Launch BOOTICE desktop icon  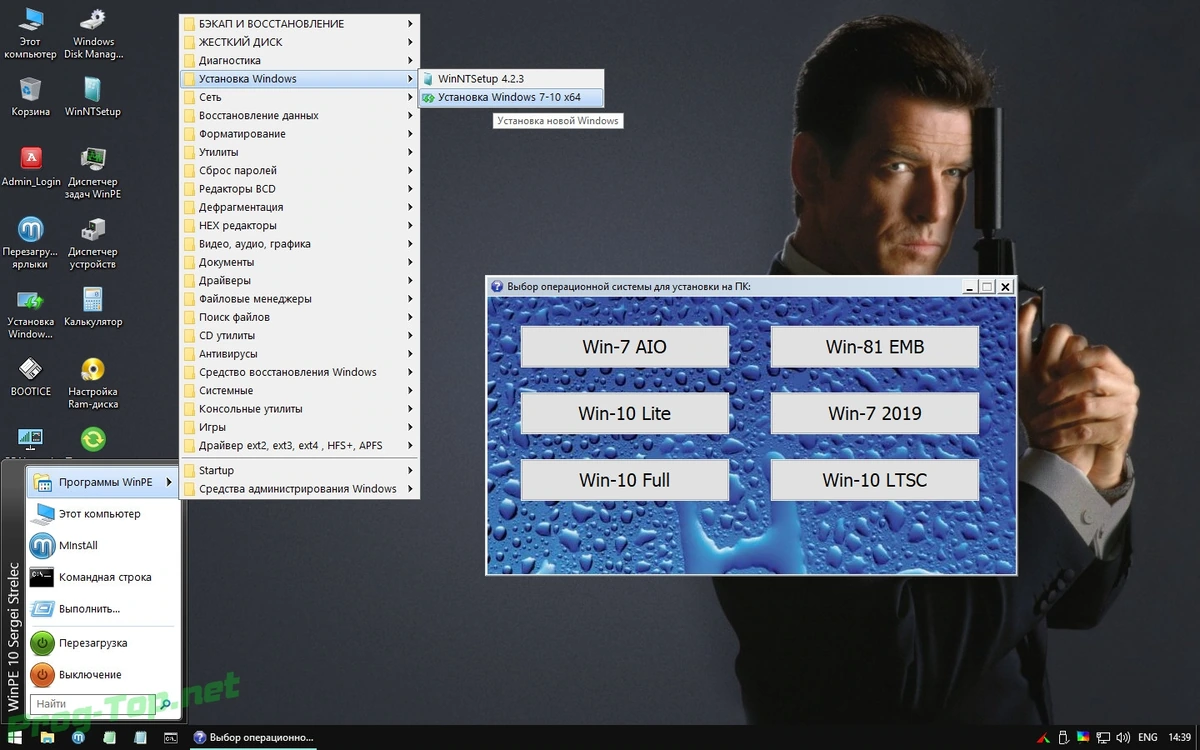click(31, 377)
